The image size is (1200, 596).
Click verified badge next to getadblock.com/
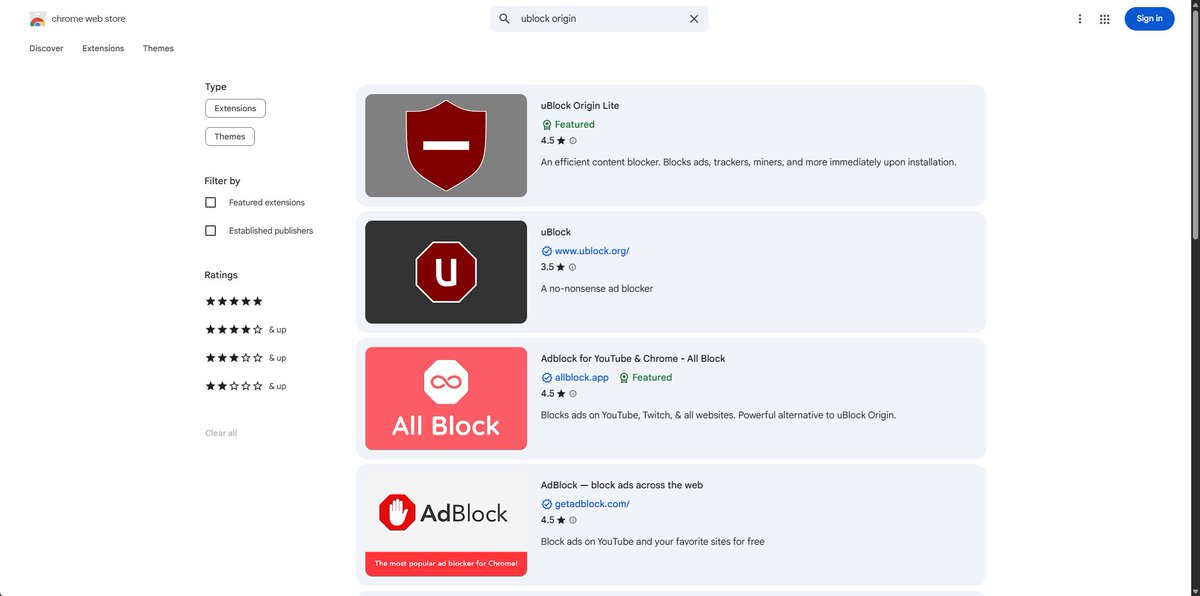coord(547,504)
